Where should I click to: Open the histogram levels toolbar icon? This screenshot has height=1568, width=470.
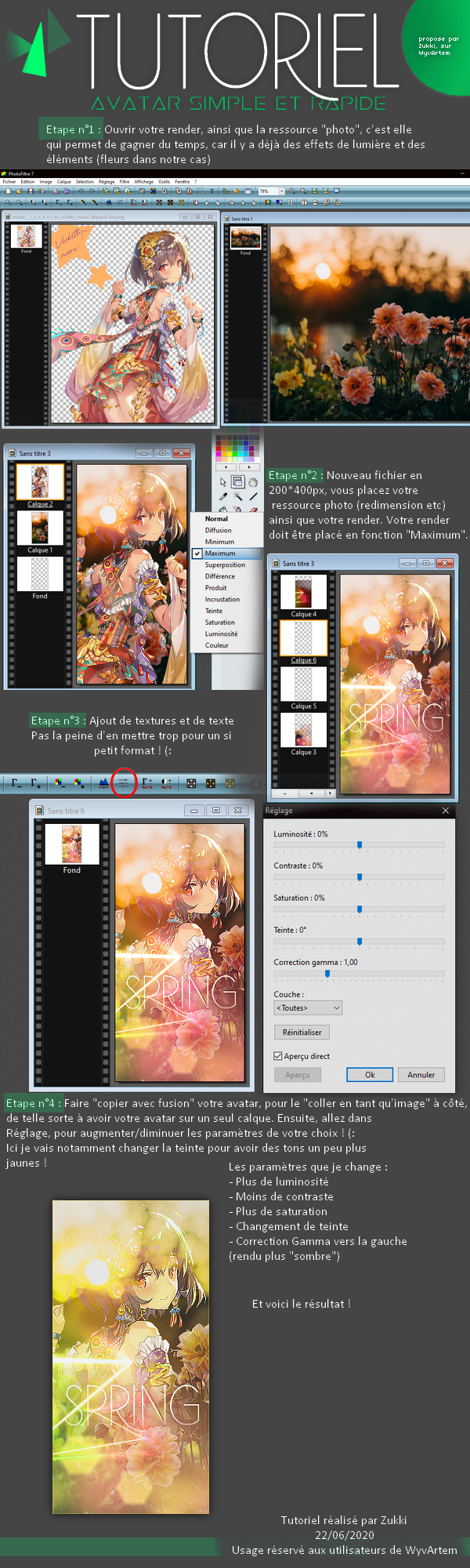click(x=103, y=782)
